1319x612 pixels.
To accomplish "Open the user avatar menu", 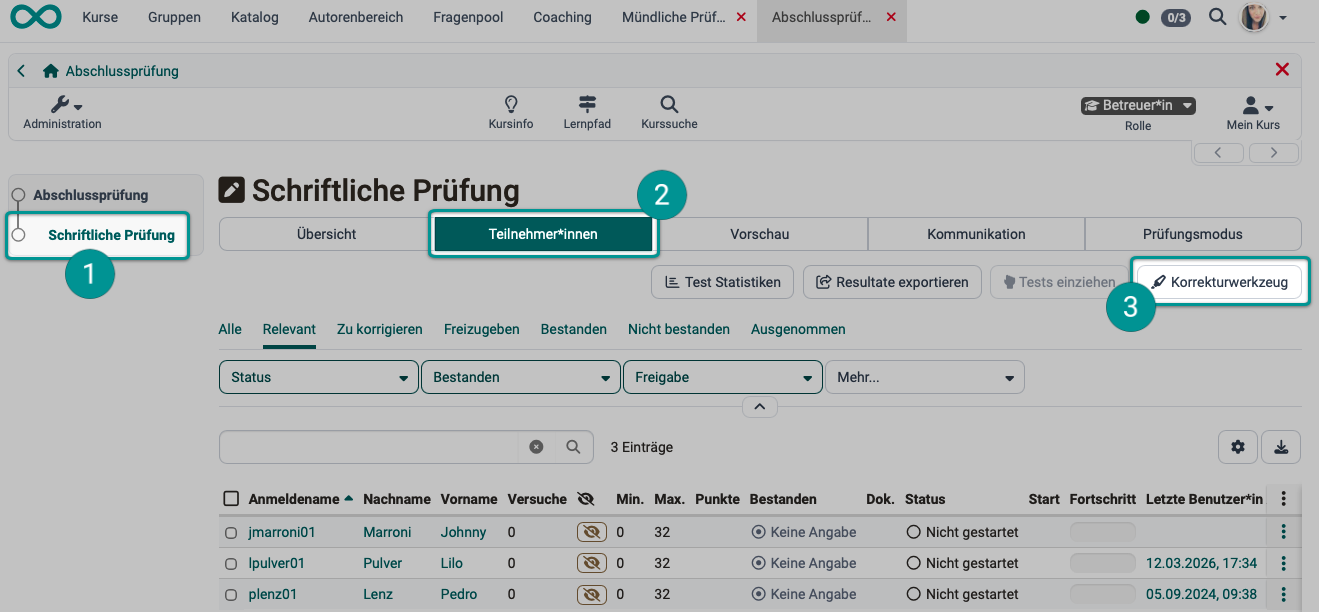I will coord(1263,17).
